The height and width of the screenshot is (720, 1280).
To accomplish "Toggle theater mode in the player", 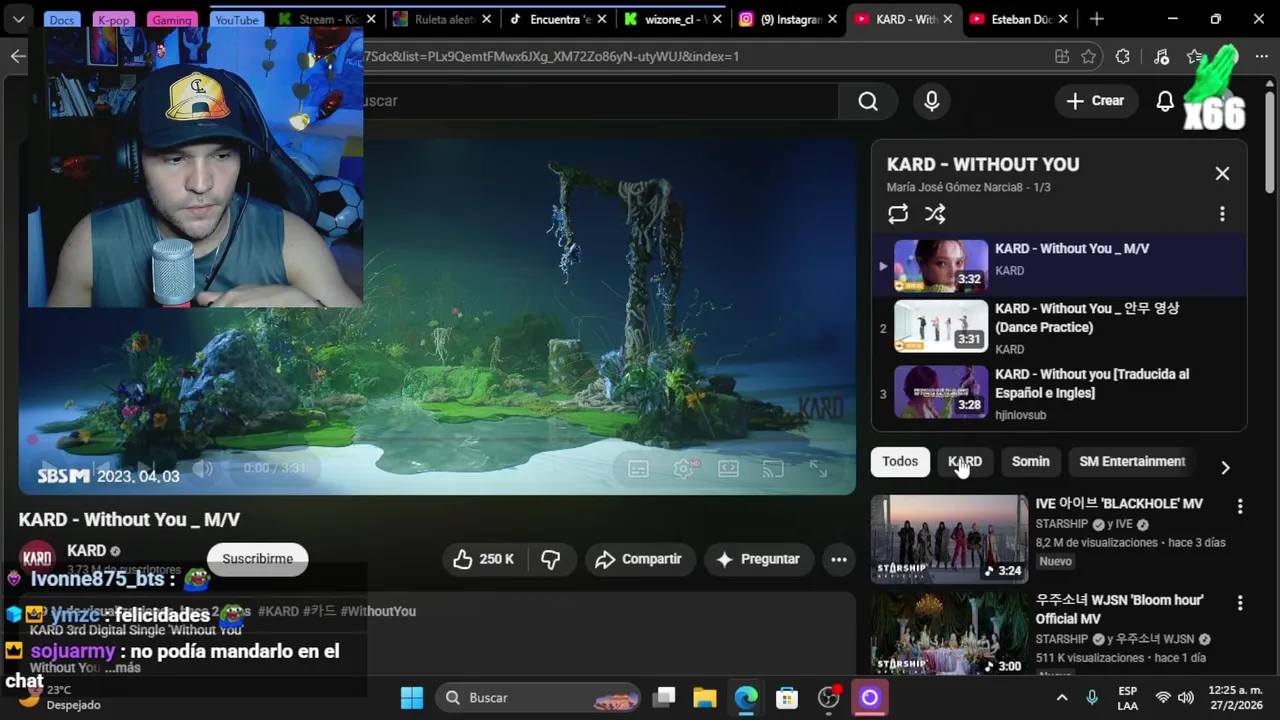I will tap(728, 469).
